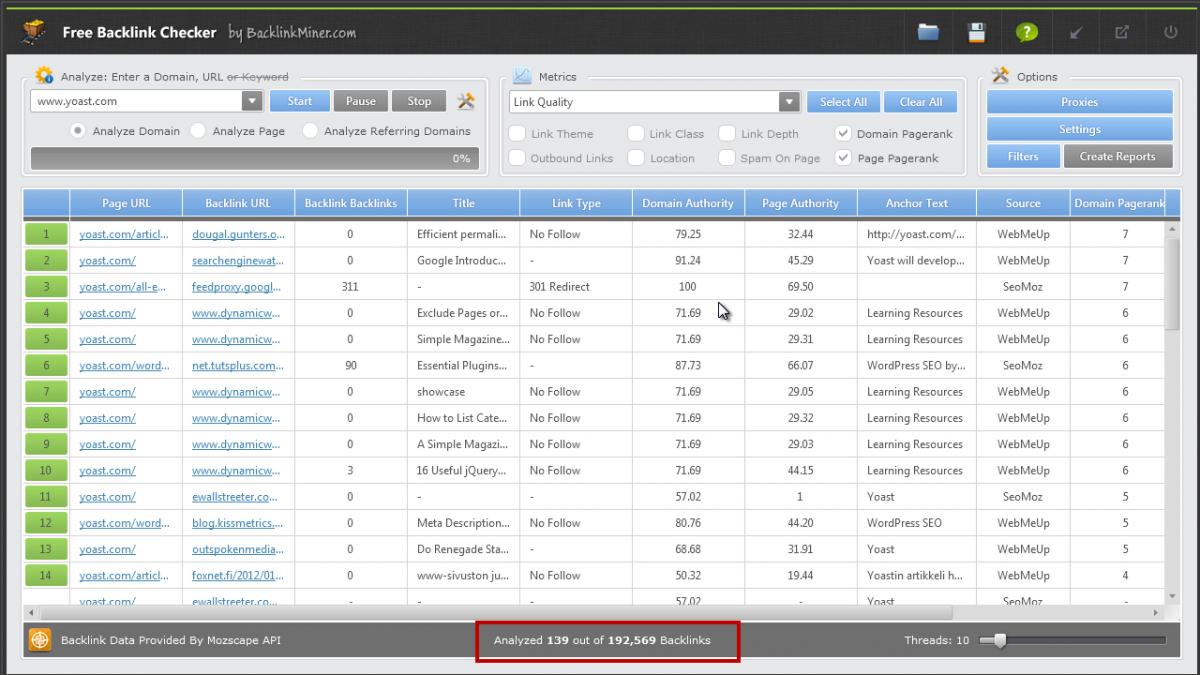
Task: Click Create Reports button
Action: point(1118,156)
